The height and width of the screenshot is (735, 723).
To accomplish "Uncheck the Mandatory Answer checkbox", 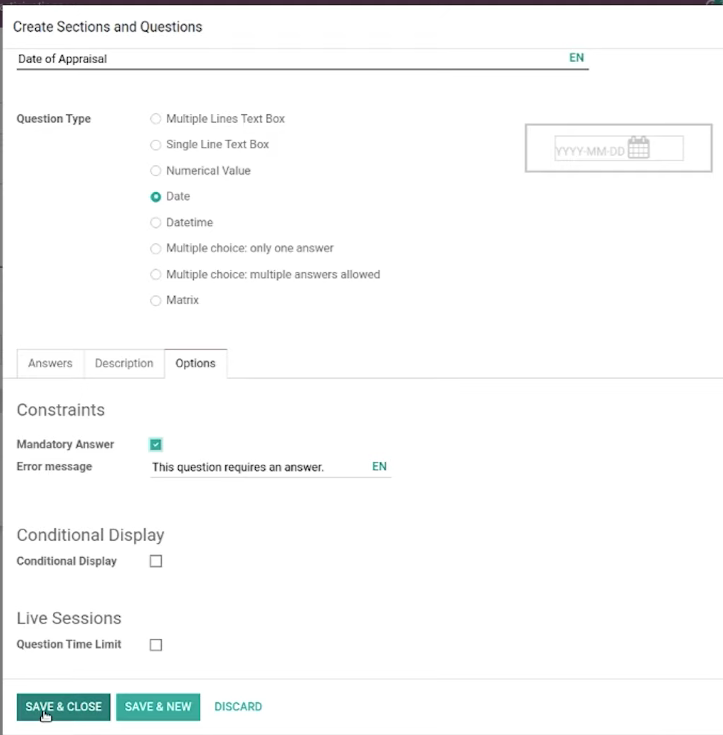I will [x=156, y=444].
